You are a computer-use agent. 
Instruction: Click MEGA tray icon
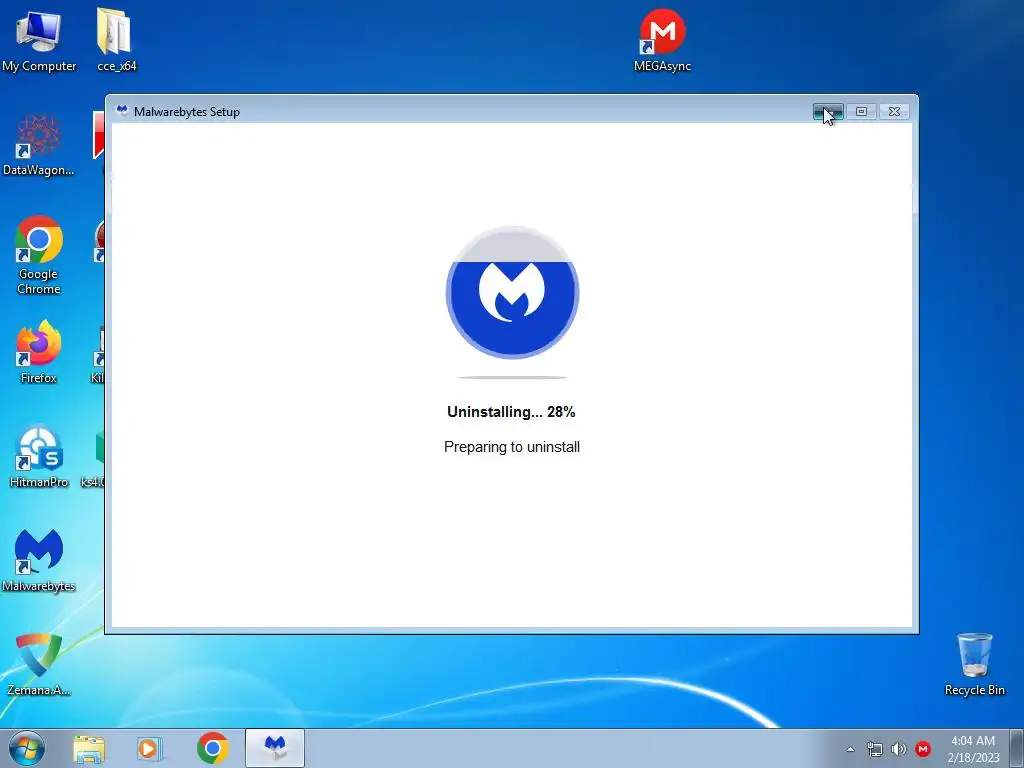tap(923, 749)
